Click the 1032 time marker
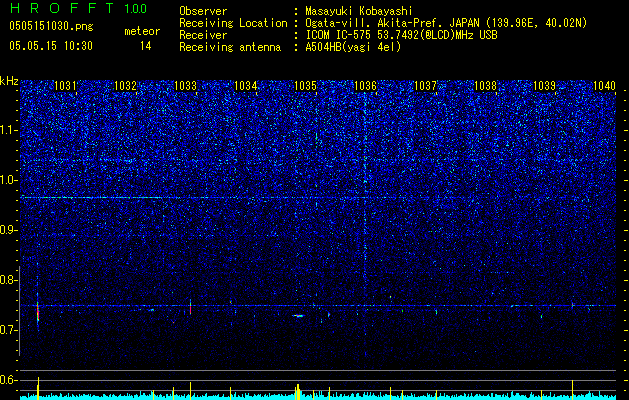The width and height of the screenshot is (629, 400). 125,85
